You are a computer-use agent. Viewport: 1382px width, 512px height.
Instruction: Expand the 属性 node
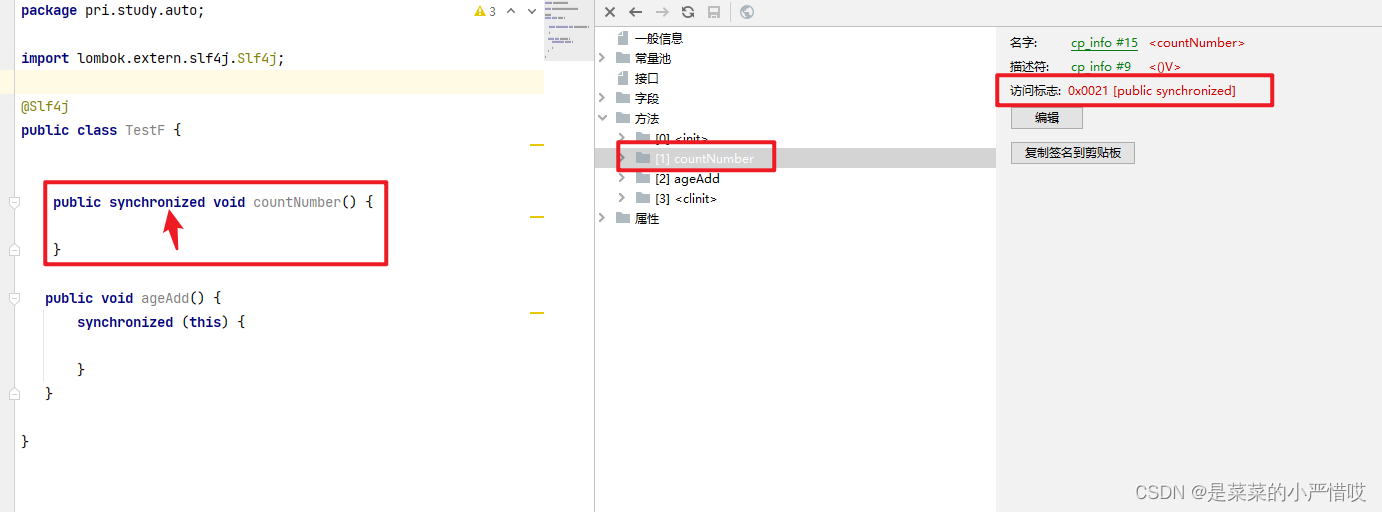coord(602,218)
